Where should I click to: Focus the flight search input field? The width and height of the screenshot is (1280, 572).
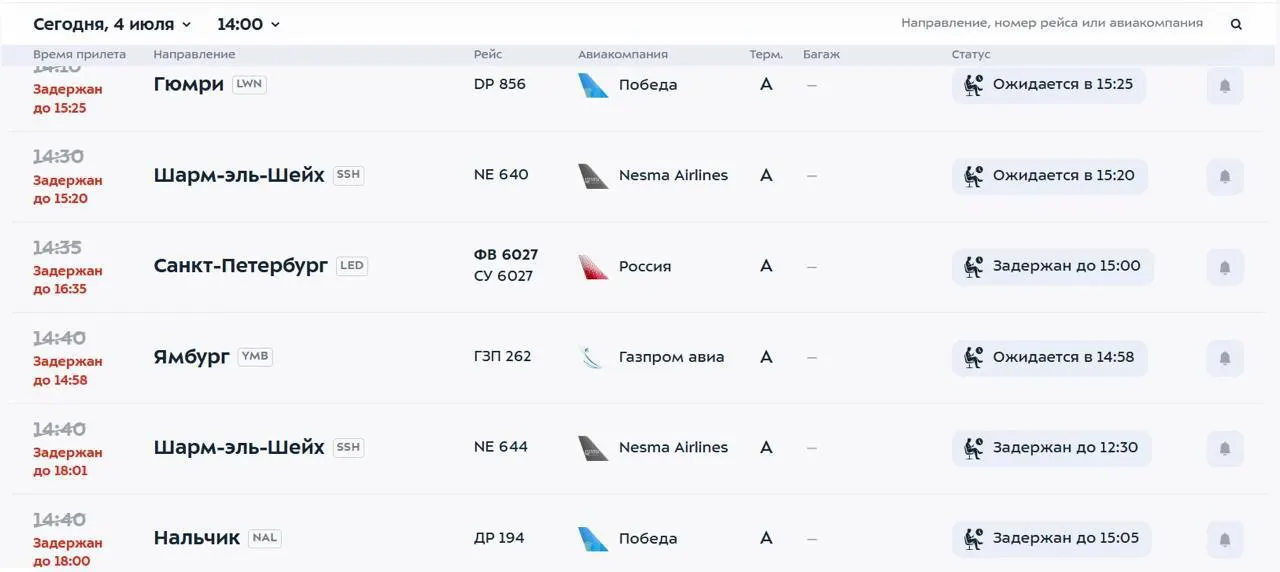(x=1052, y=23)
